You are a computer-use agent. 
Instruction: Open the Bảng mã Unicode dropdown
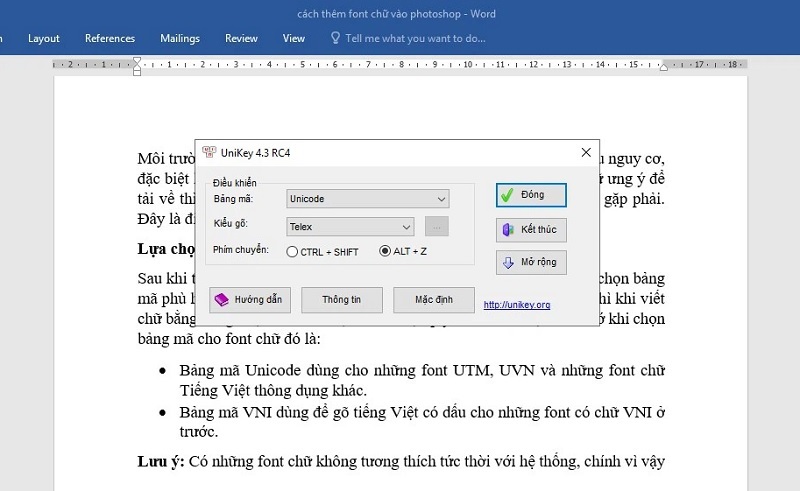coord(367,199)
